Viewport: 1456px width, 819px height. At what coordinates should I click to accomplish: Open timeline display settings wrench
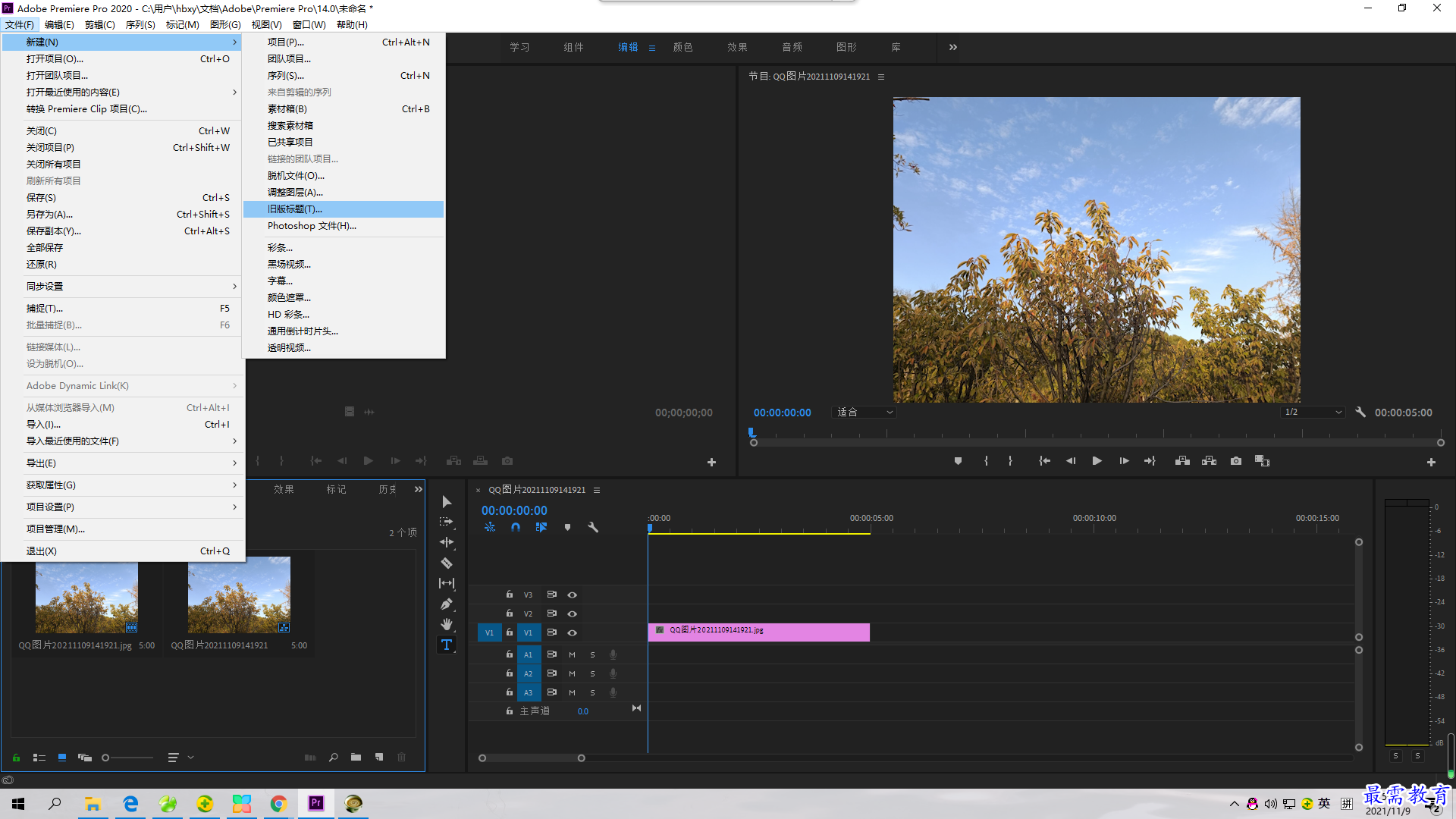pos(593,527)
